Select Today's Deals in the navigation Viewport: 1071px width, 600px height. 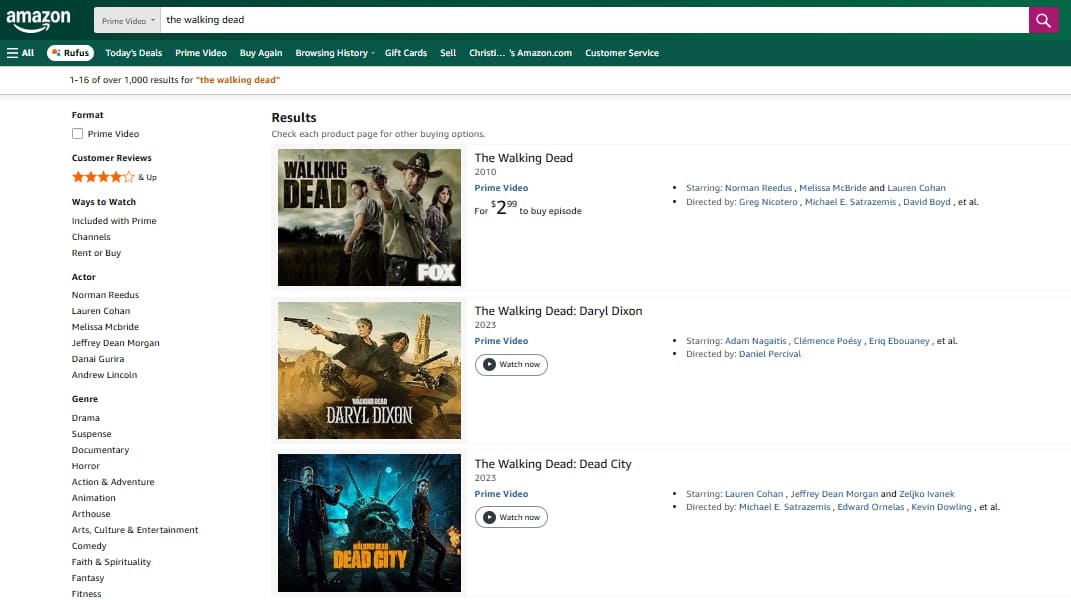click(133, 52)
